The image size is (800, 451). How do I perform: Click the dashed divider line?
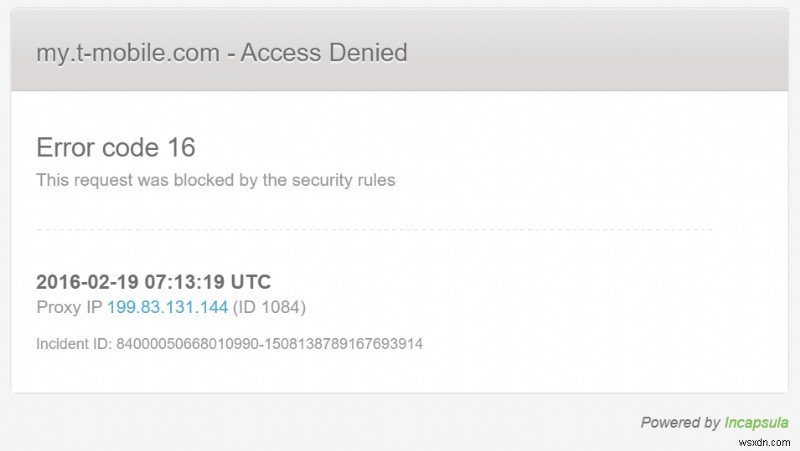tap(374, 230)
